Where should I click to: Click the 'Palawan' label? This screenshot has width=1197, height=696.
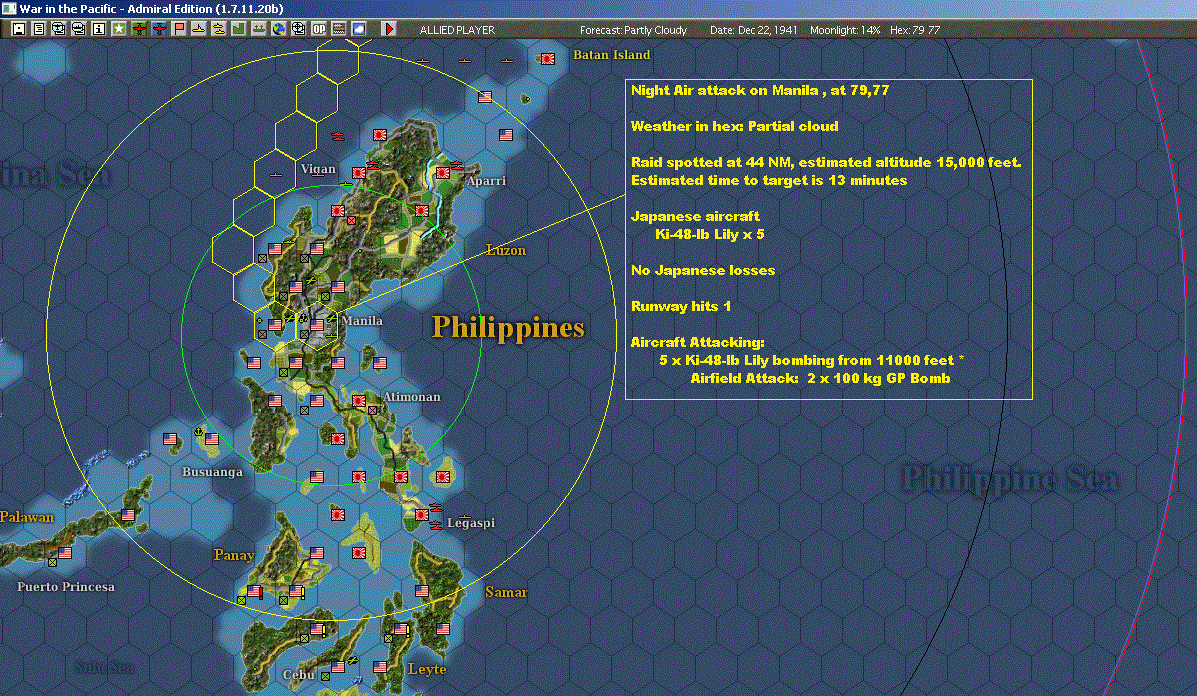(x=27, y=517)
